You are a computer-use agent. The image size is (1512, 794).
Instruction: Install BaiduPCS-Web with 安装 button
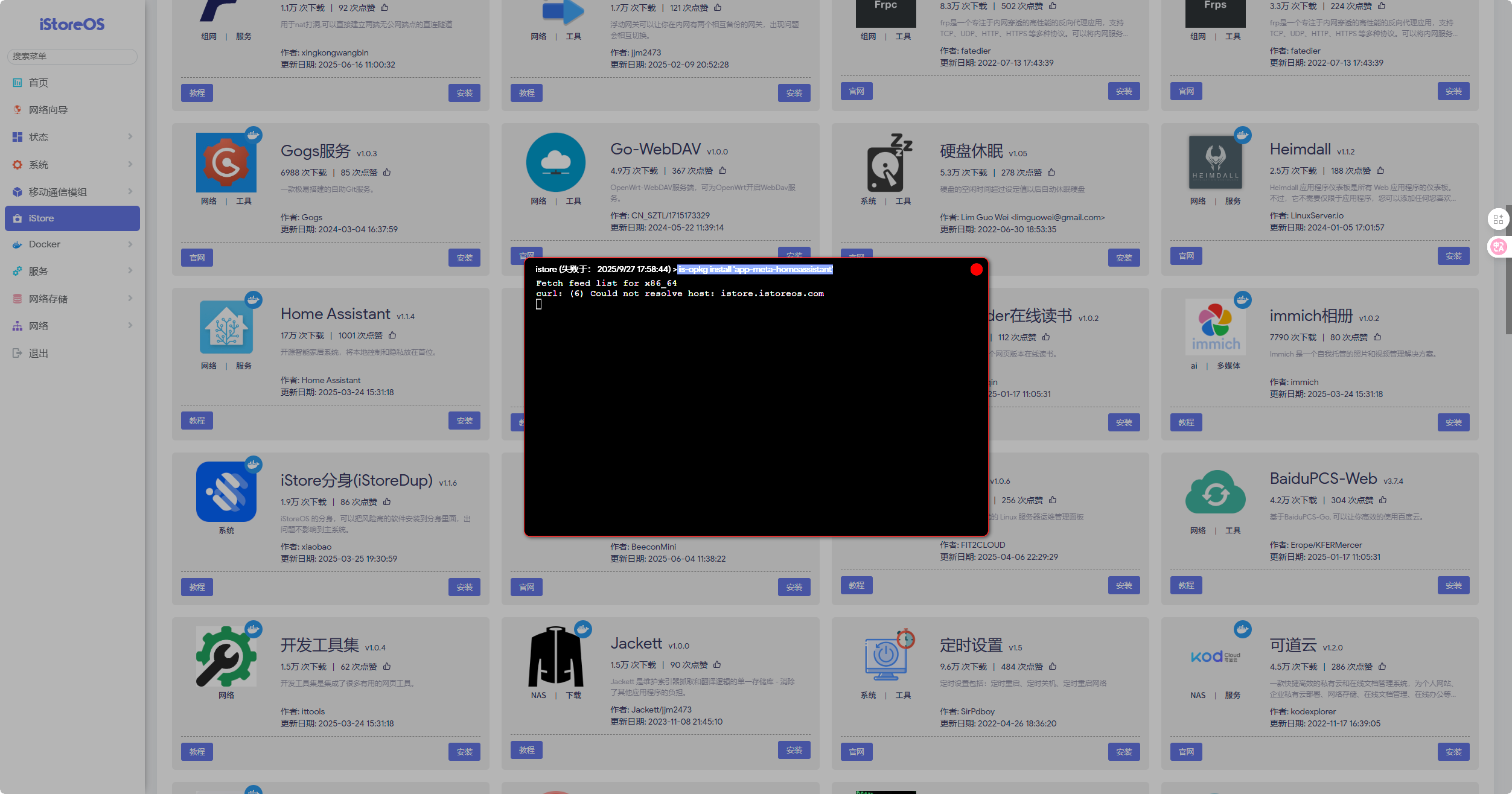coord(1453,585)
